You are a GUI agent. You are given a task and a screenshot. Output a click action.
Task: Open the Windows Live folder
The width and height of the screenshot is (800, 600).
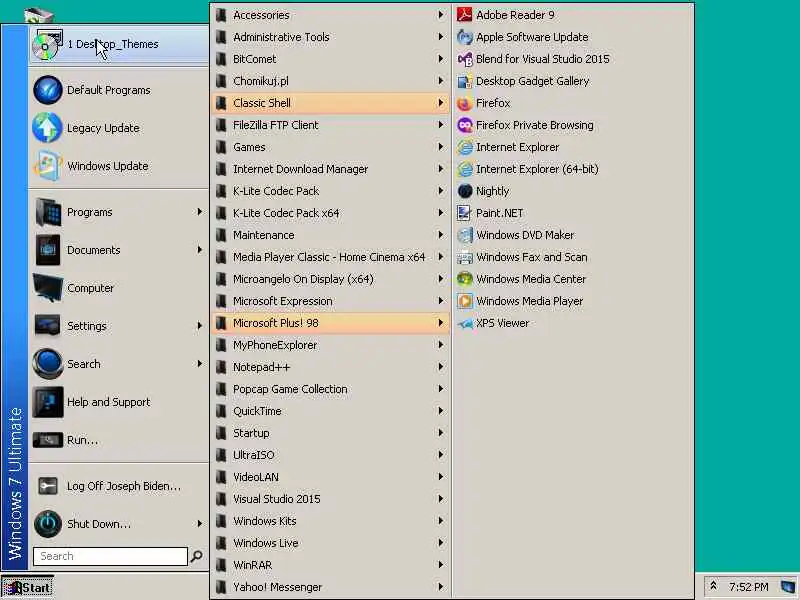(x=330, y=543)
